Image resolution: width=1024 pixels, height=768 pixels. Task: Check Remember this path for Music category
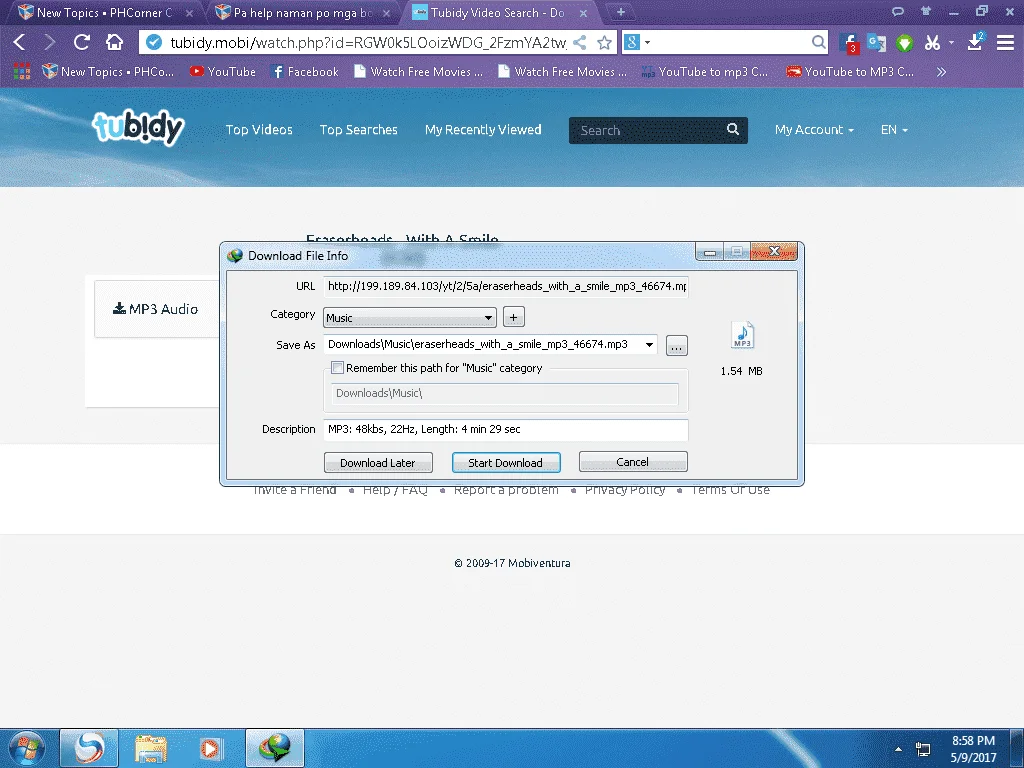pyautogui.click(x=338, y=368)
